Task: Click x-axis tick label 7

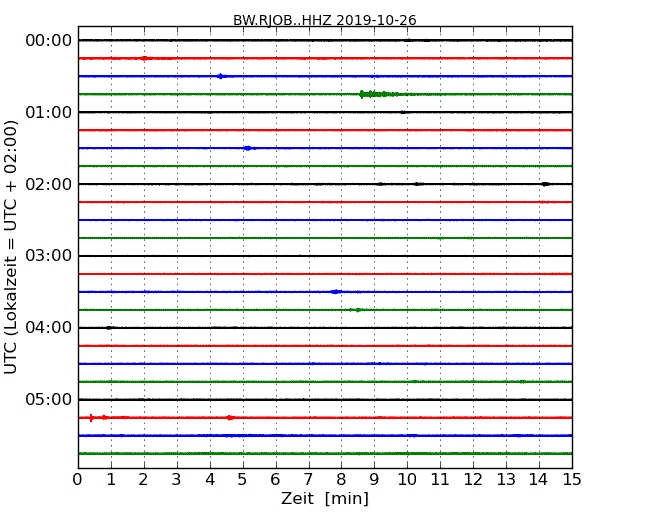Action: [x=308, y=480]
